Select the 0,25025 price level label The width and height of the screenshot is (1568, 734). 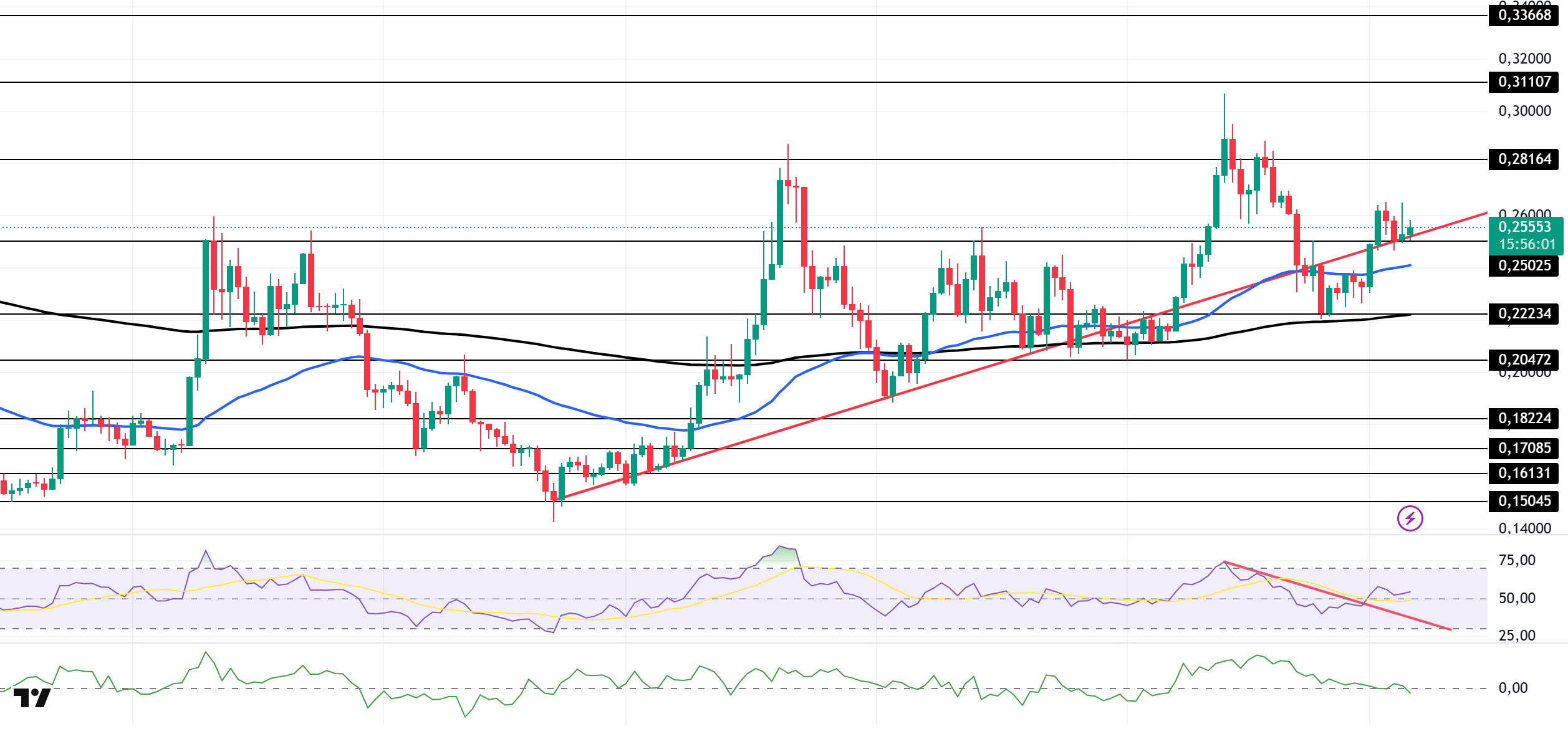pyautogui.click(x=1524, y=265)
